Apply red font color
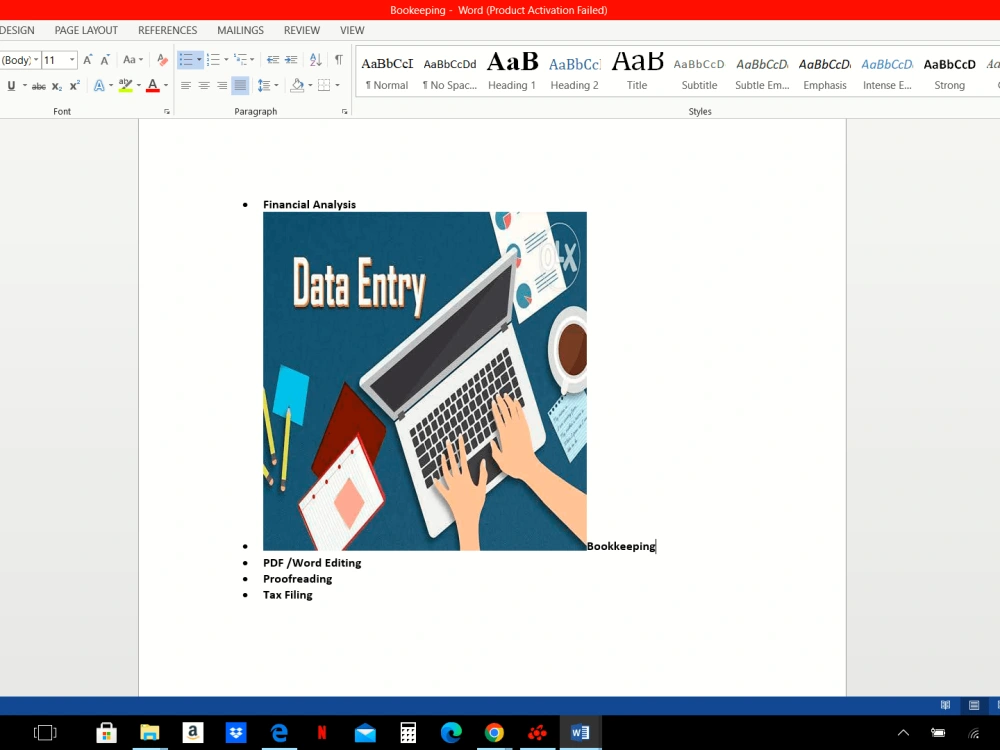The height and width of the screenshot is (750, 1000). pos(152,85)
